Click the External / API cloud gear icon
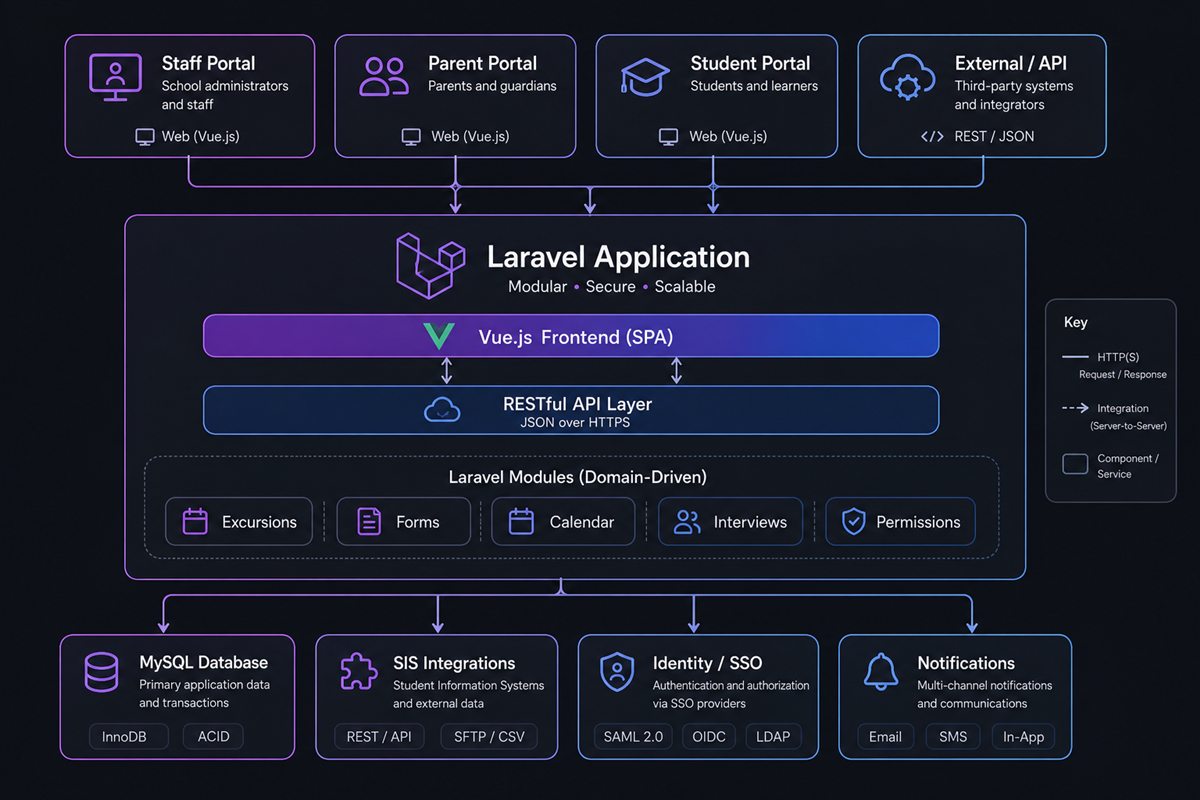1200x800 pixels. coord(907,77)
